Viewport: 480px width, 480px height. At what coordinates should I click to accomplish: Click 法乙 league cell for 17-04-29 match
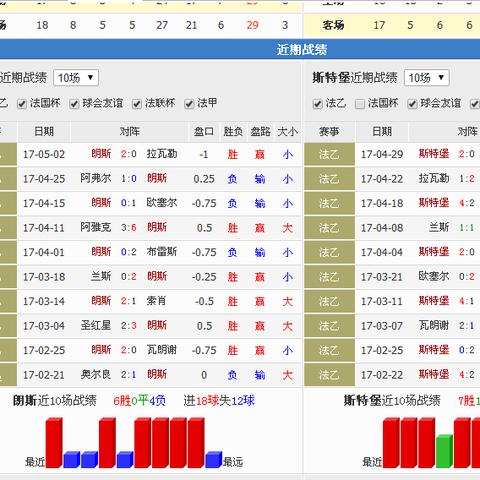click(329, 155)
